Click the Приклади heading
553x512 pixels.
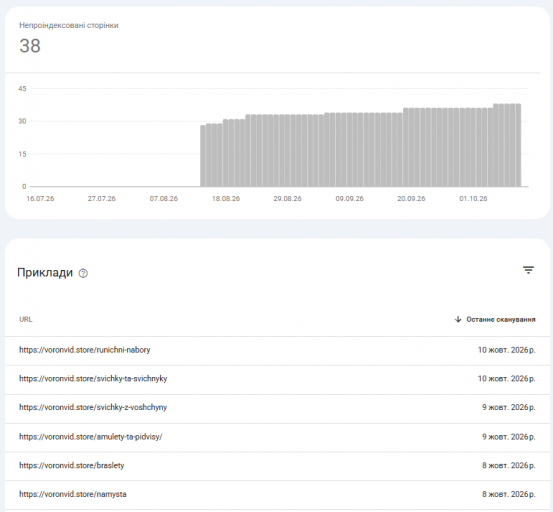pos(45,273)
